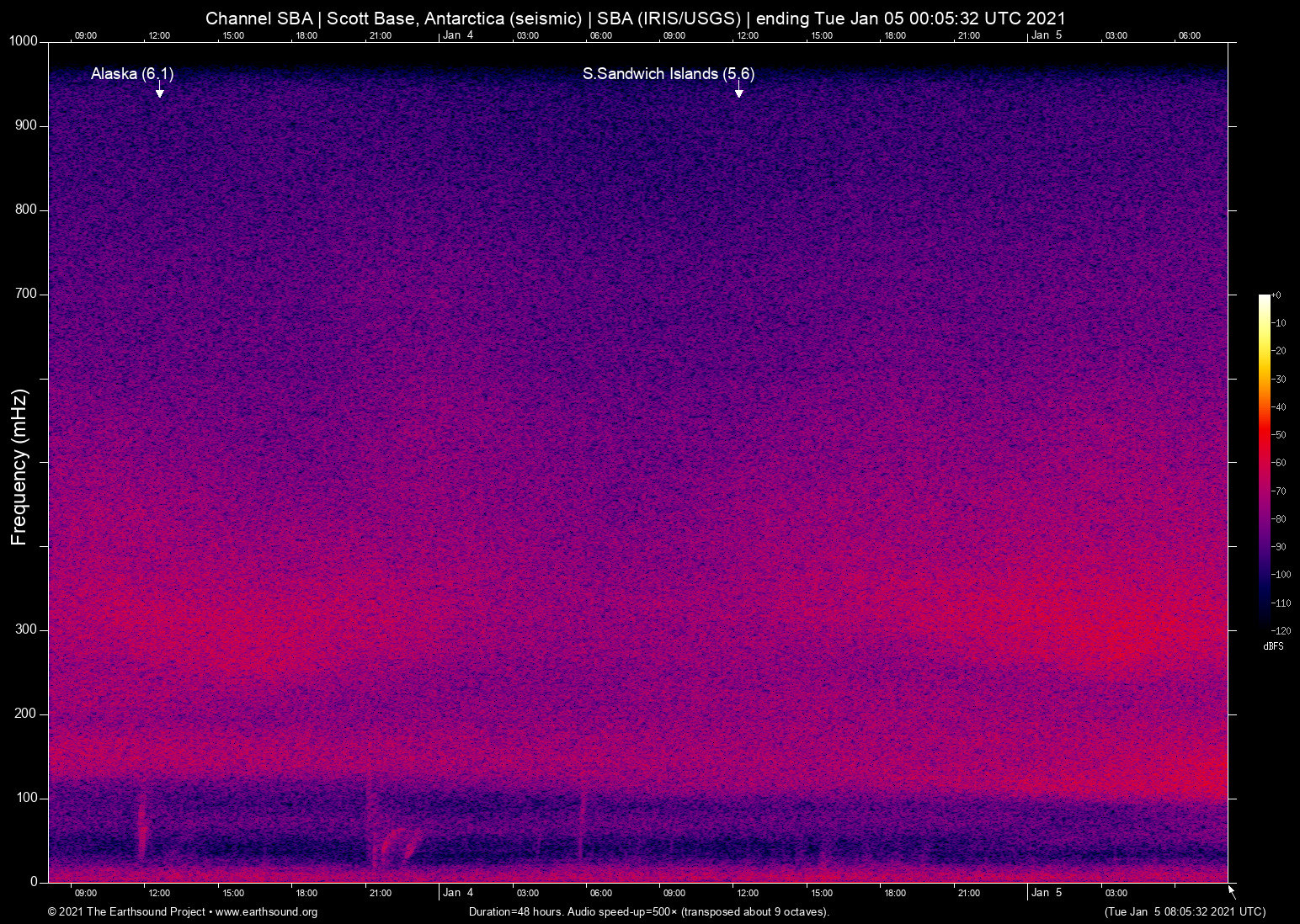Click the S.Sandwich Islands (5.6) arrow marker
This screenshot has width=1300, height=924.
tap(739, 91)
